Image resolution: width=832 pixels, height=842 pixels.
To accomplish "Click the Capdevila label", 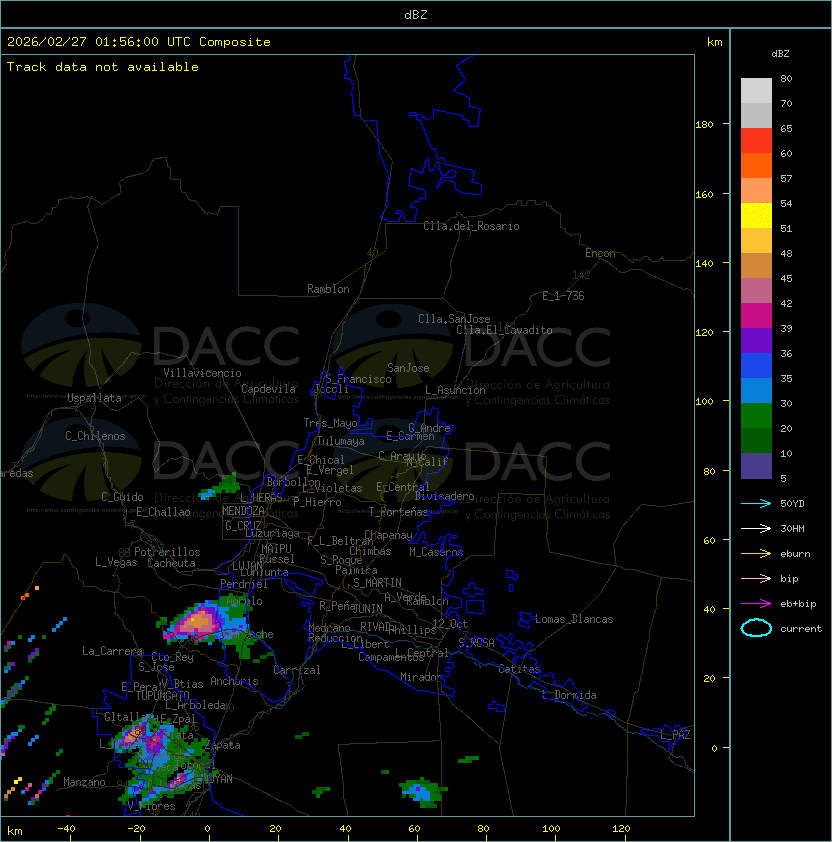I will coord(269,389).
